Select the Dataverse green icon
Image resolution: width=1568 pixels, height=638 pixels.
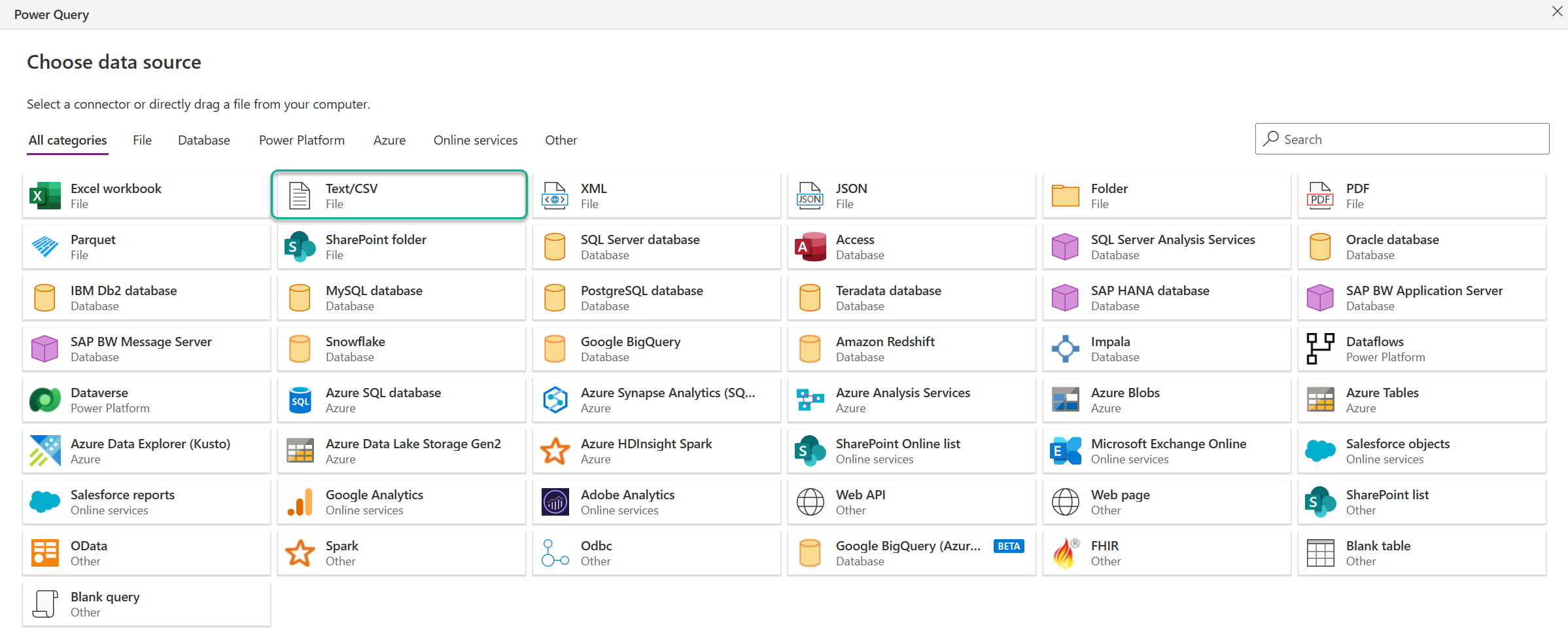pos(45,400)
